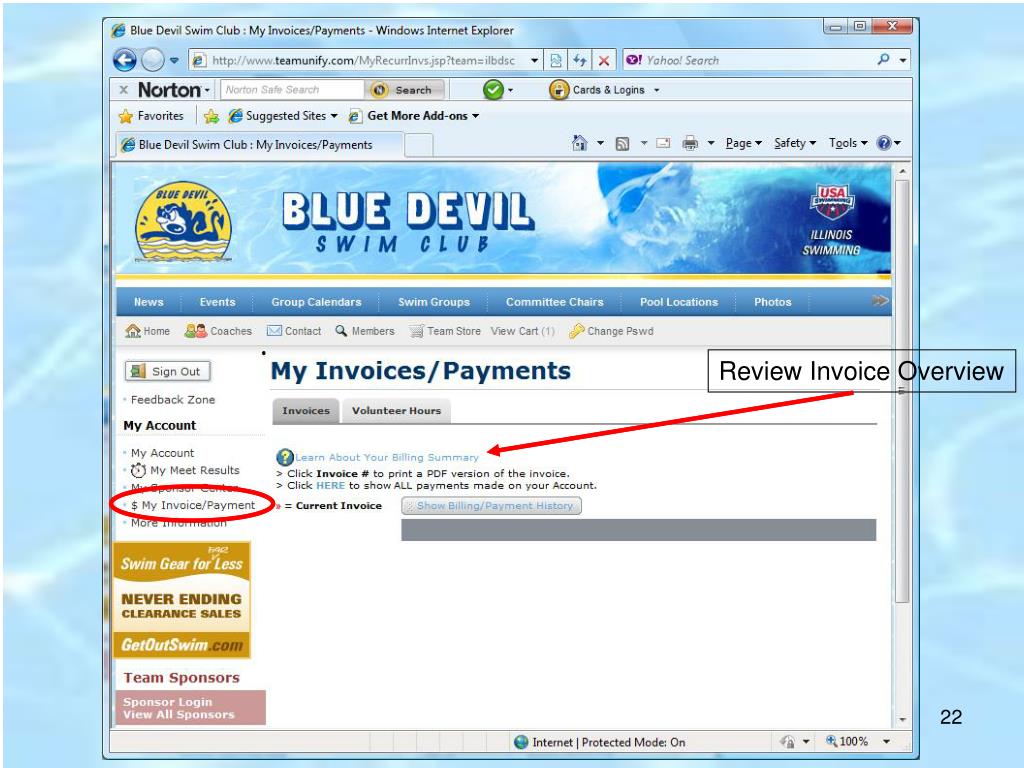Open Feedback Zone link
The width and height of the screenshot is (1024, 768).
point(172,400)
